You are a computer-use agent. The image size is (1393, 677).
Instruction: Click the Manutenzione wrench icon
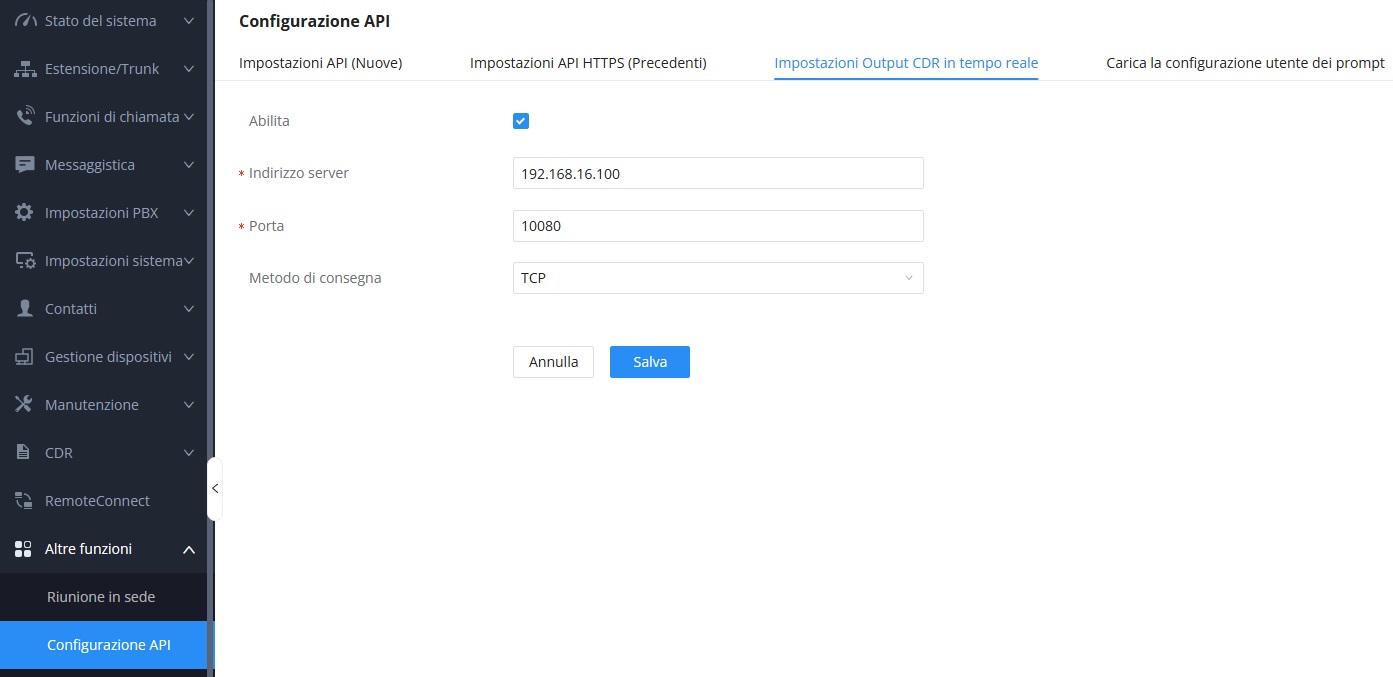pyautogui.click(x=25, y=405)
